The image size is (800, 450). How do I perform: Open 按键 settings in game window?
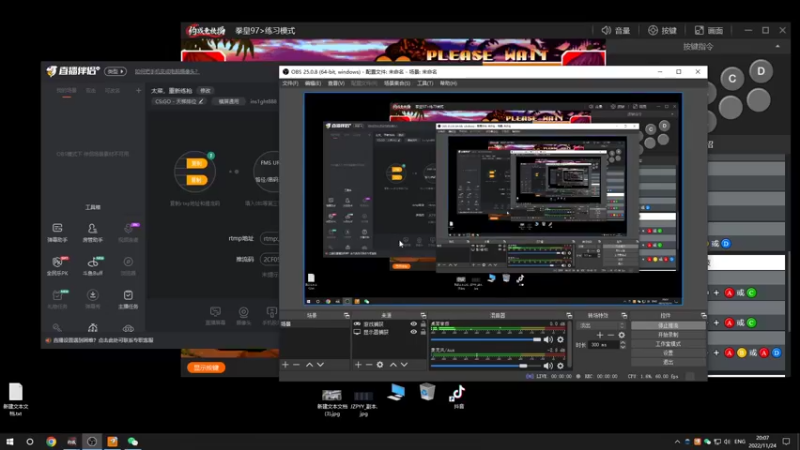tap(662, 31)
